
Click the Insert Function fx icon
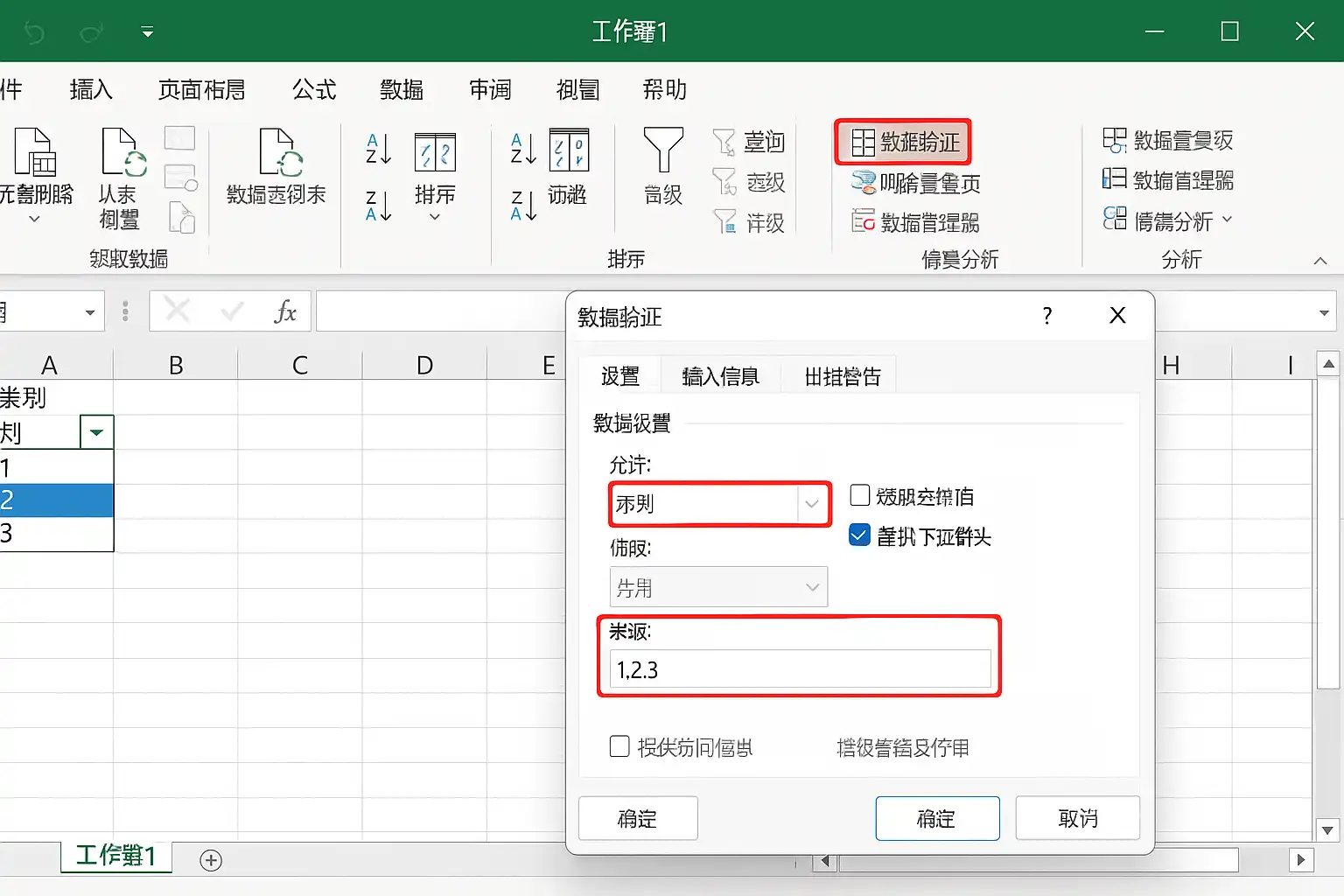(285, 311)
